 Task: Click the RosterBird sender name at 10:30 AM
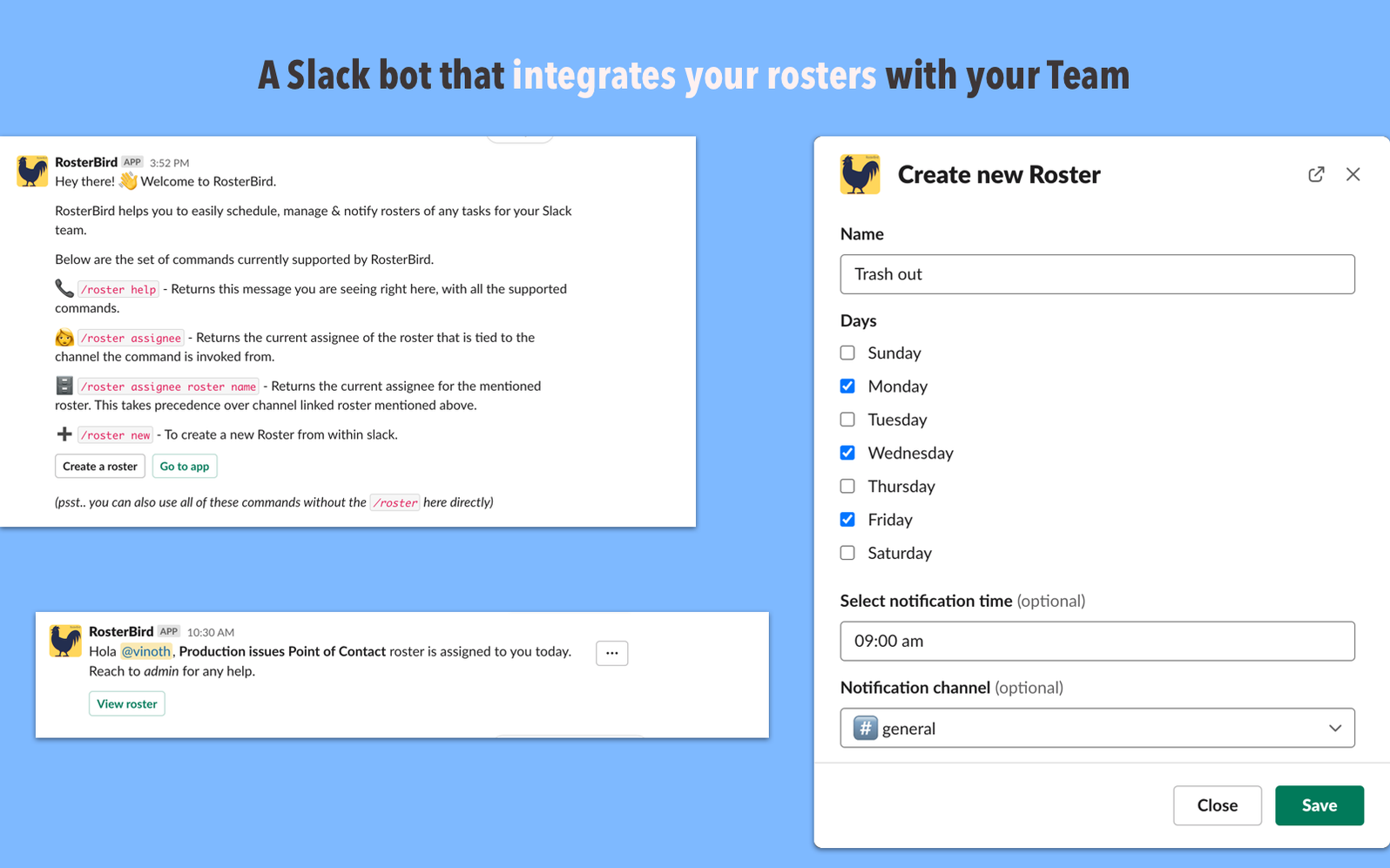coord(121,631)
